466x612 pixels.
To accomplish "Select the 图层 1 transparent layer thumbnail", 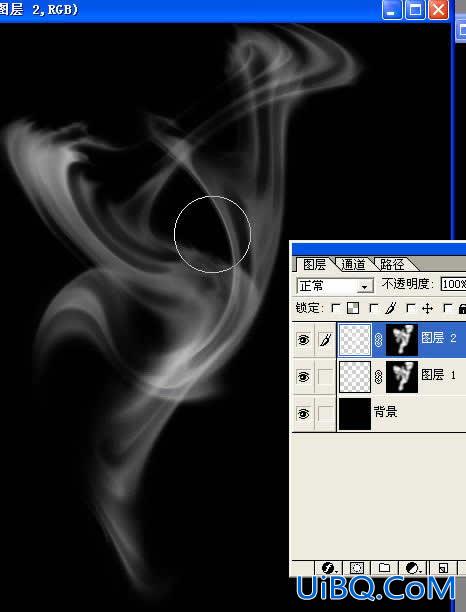I will click(355, 377).
